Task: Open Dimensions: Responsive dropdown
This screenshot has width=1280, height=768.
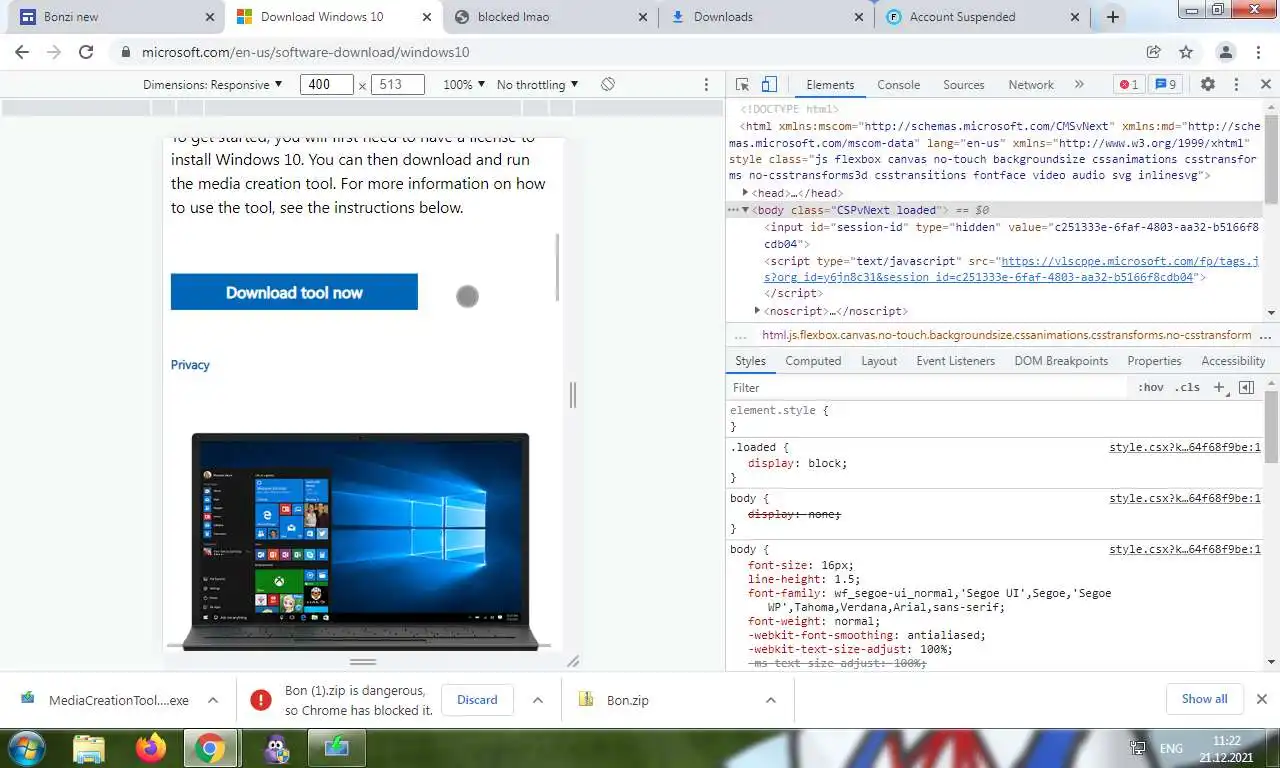Action: (213, 85)
